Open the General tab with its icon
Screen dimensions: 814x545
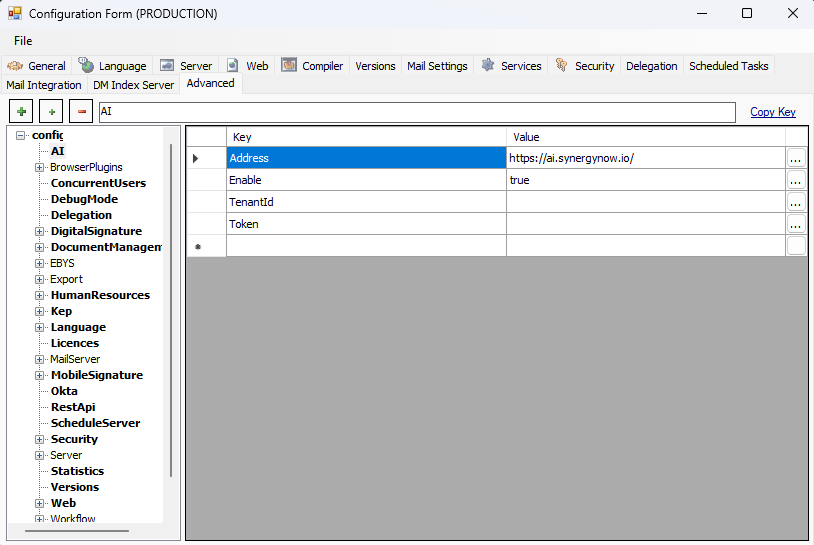point(37,66)
